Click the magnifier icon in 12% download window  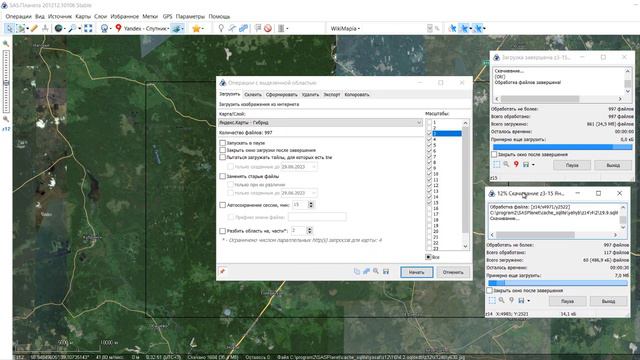tap(502, 300)
